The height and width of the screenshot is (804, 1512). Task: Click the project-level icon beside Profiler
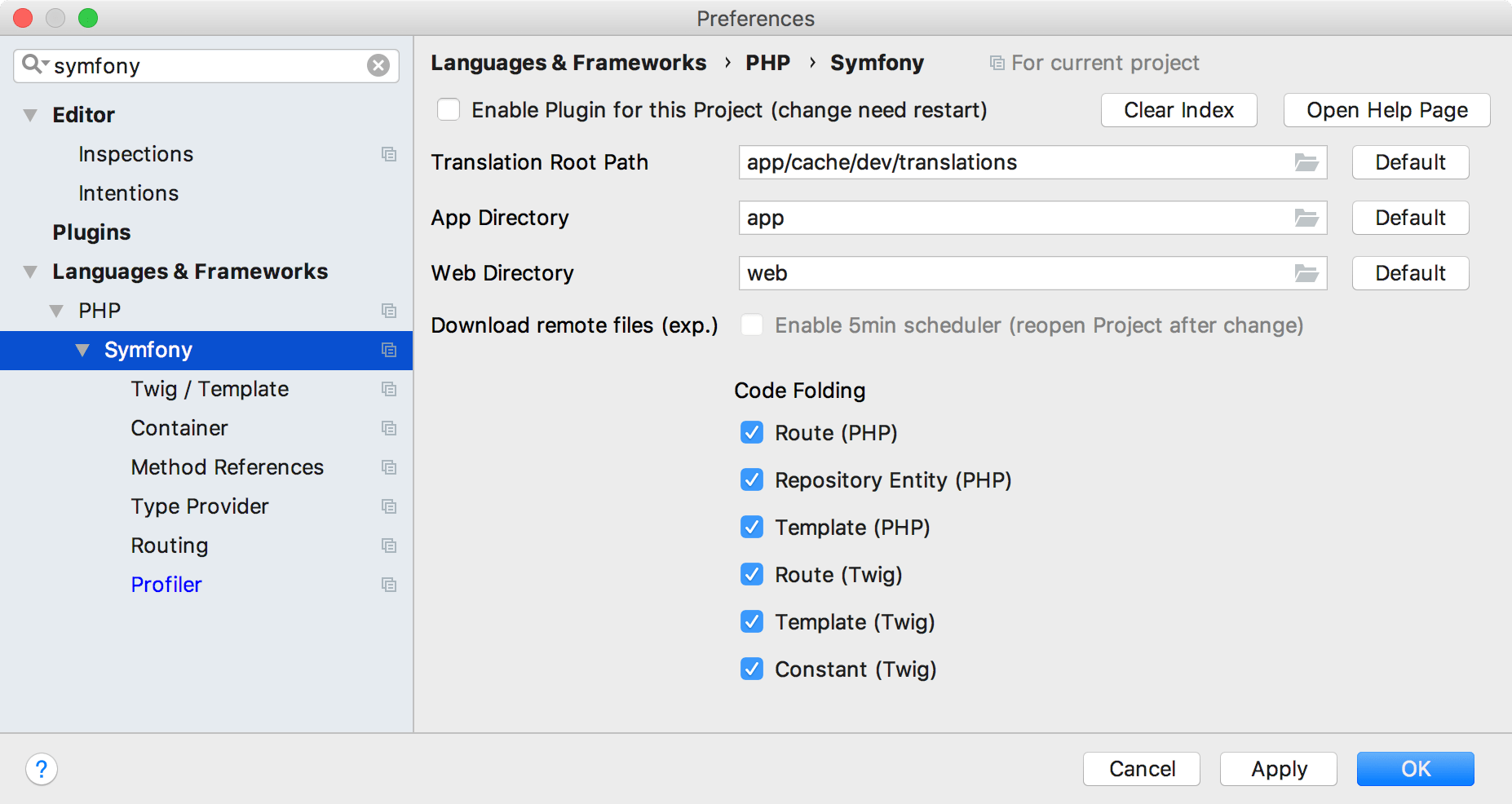pos(389,585)
